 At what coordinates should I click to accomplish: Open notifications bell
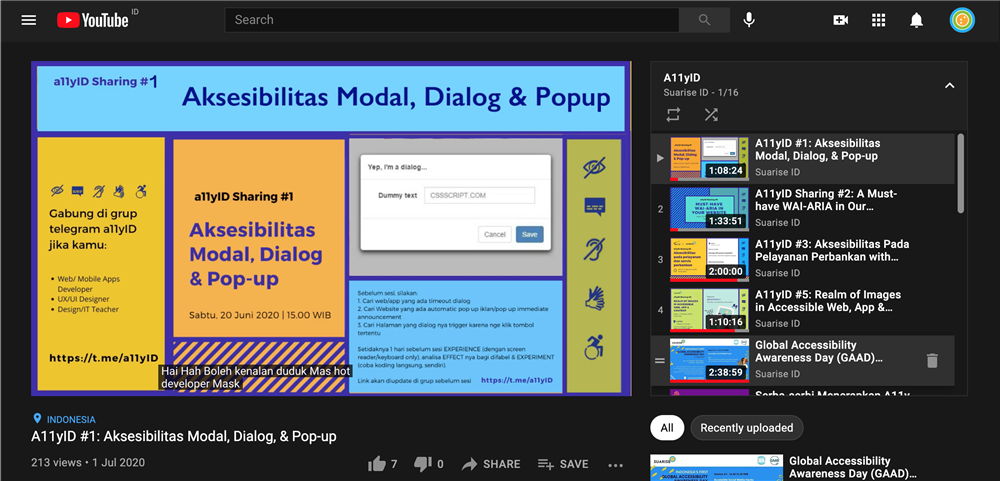pyautogui.click(x=916, y=20)
